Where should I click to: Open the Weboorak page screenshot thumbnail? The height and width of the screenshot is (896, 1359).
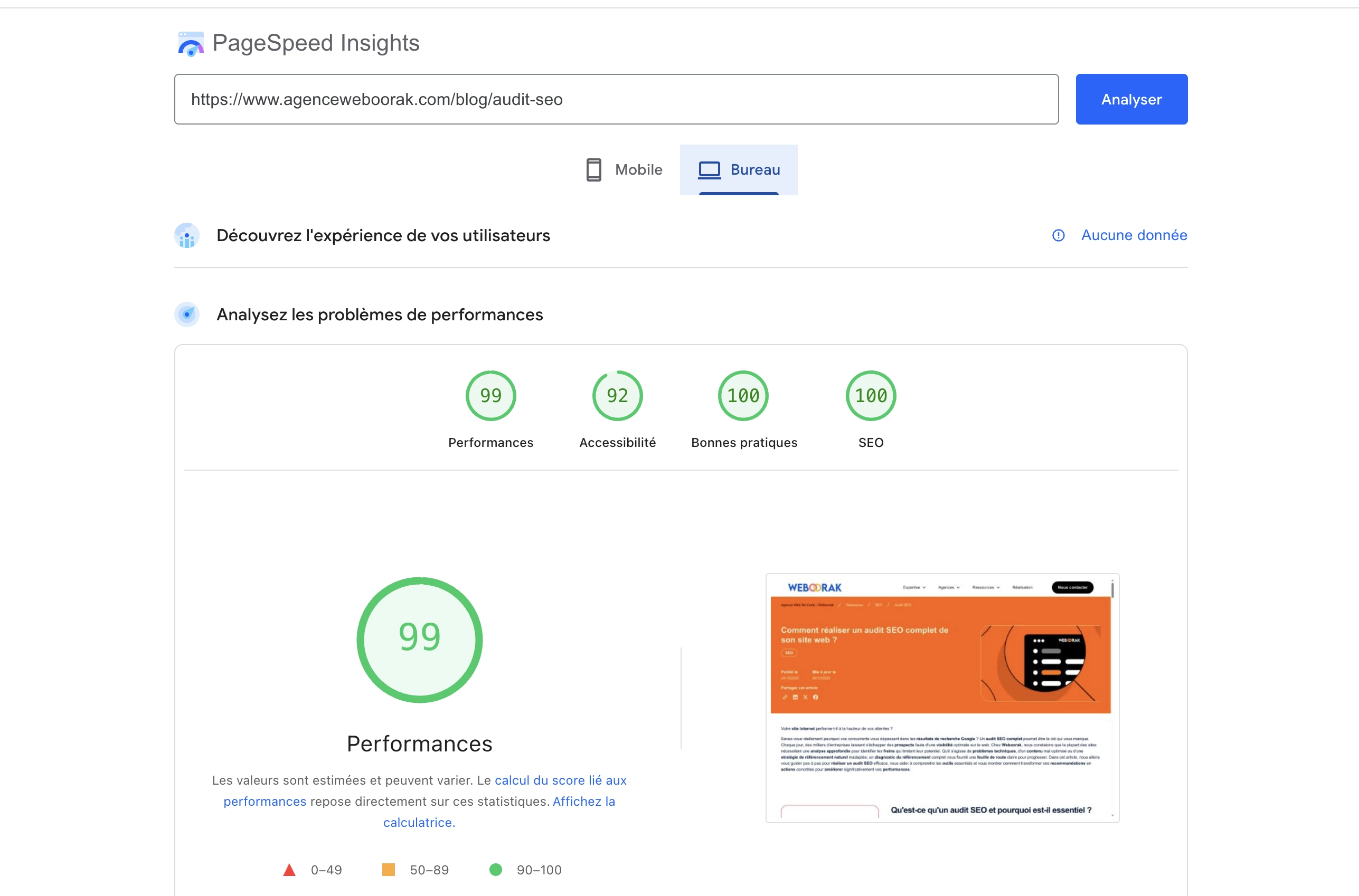tap(941, 698)
